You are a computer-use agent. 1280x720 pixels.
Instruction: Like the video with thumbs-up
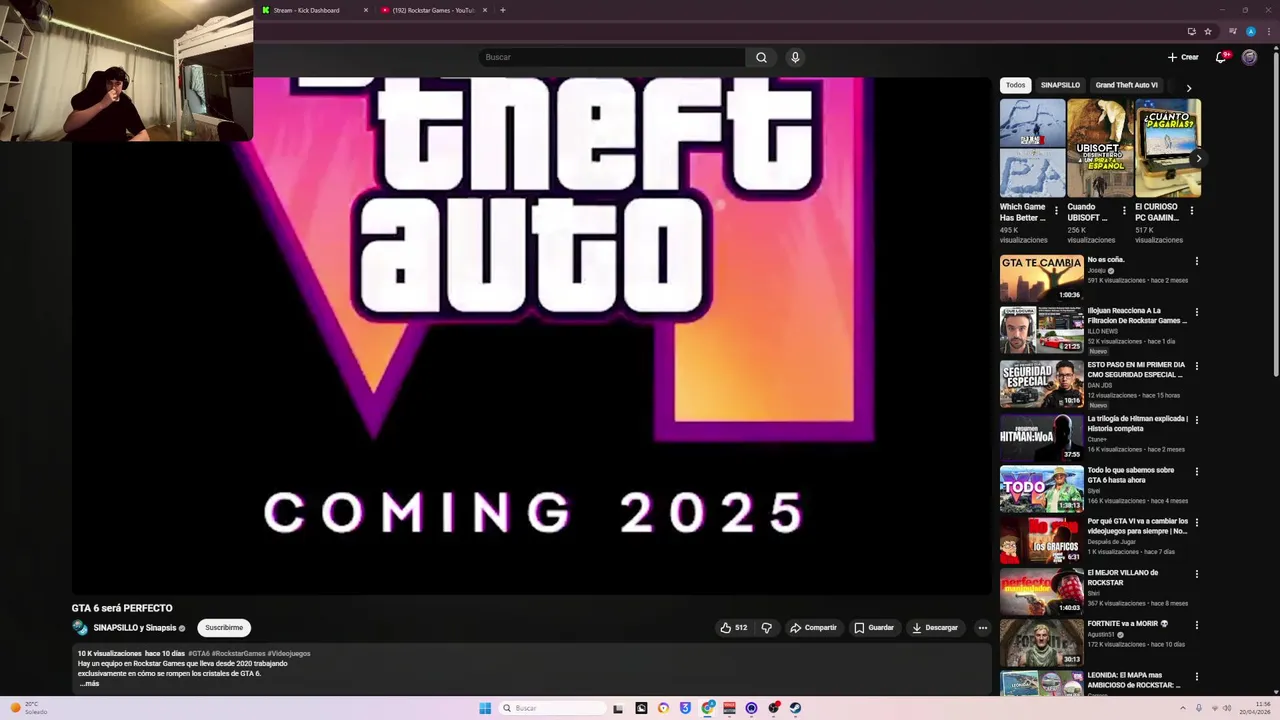(x=734, y=628)
